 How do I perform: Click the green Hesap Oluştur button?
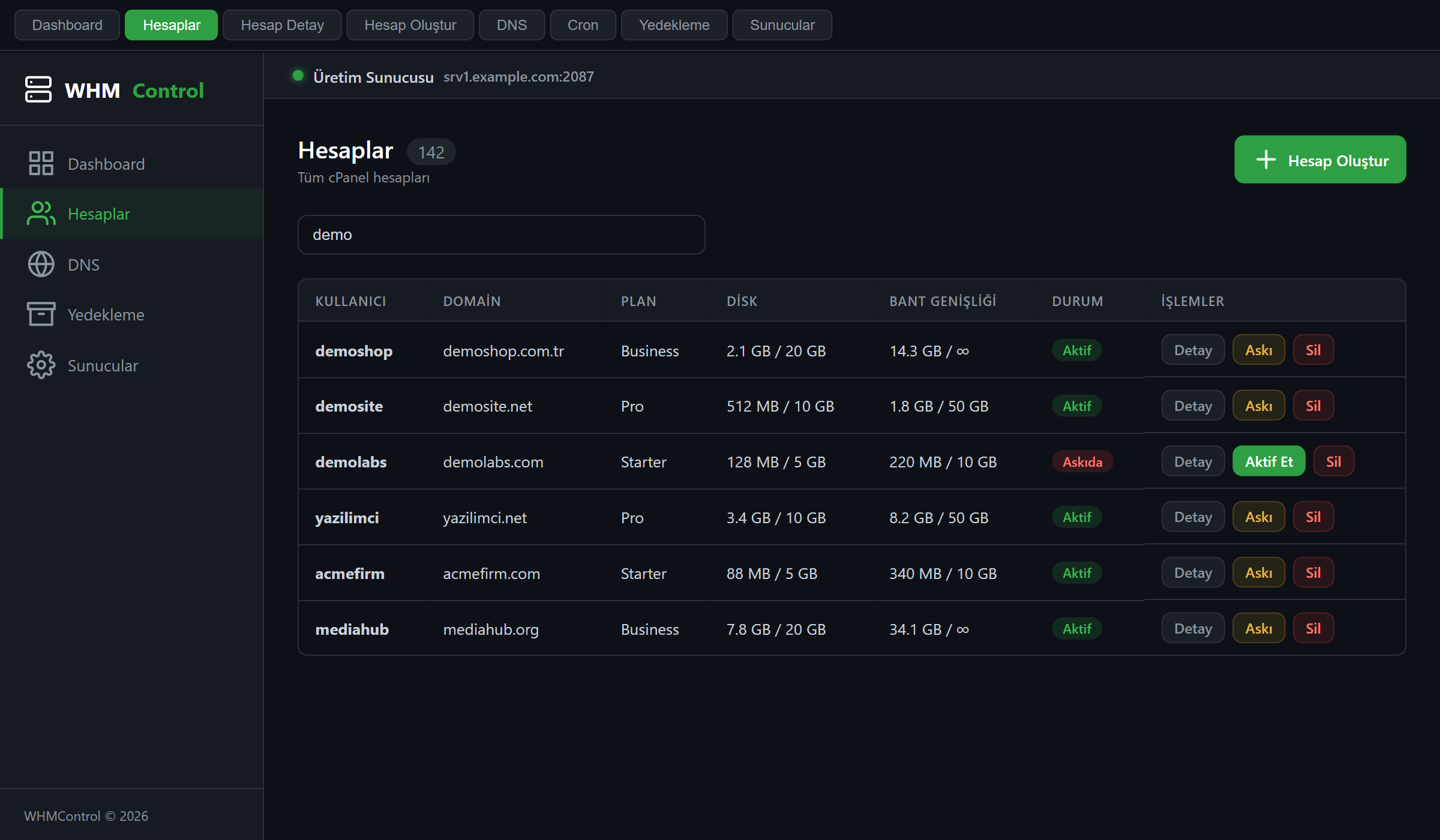[x=1320, y=160]
